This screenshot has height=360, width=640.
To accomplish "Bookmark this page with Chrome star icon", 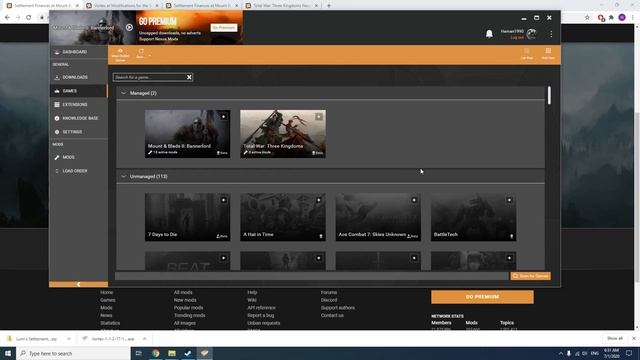I will [x=587, y=18].
